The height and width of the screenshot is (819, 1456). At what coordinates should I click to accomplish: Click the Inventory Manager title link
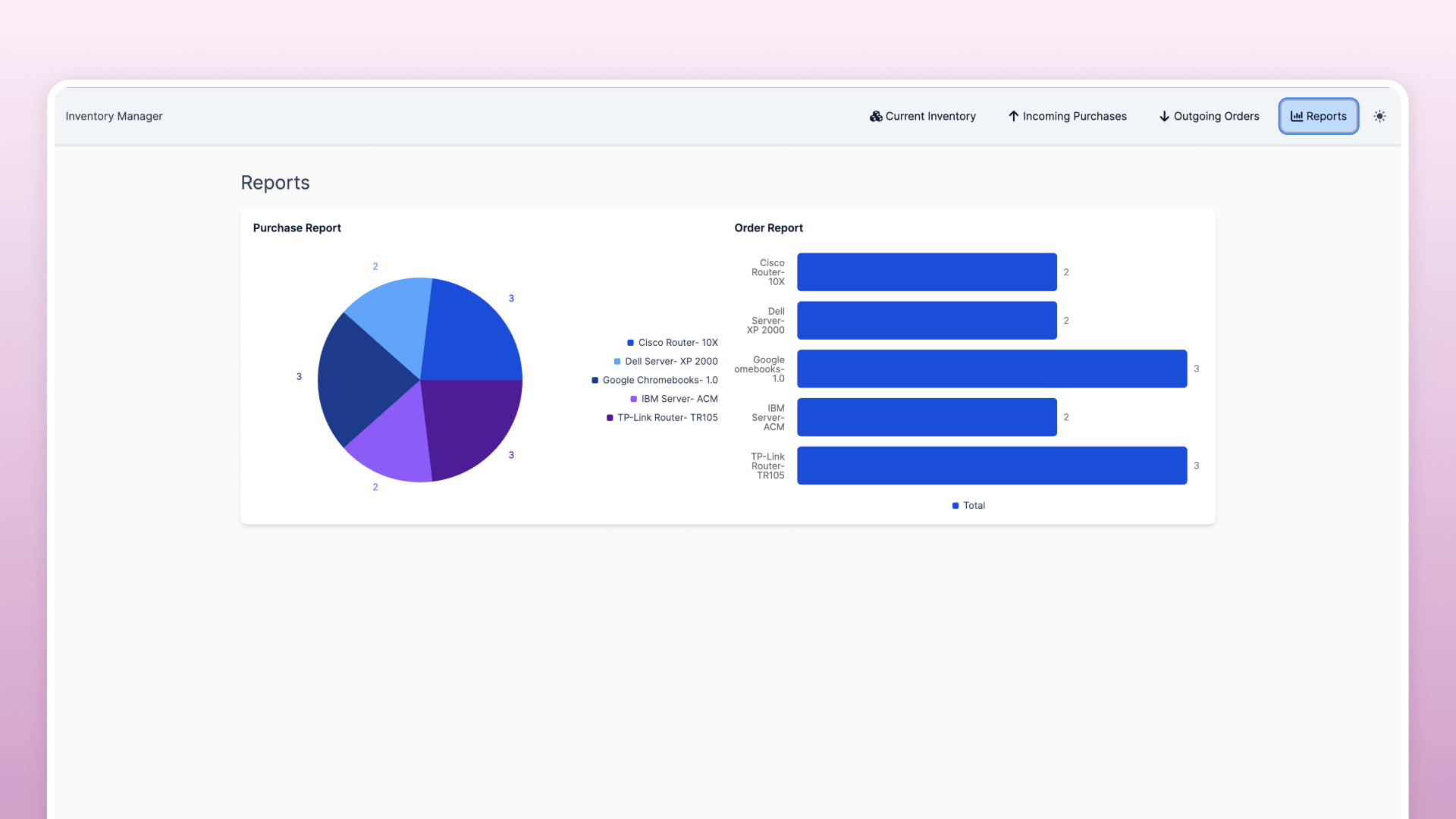point(114,116)
